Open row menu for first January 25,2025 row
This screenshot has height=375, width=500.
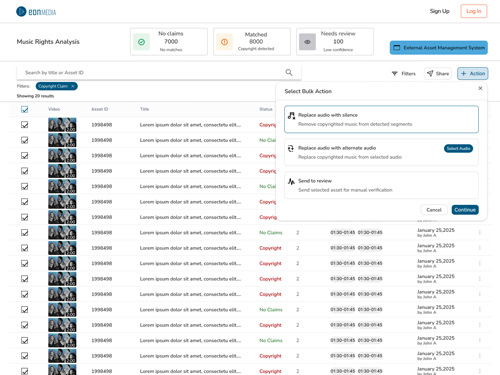click(480, 233)
